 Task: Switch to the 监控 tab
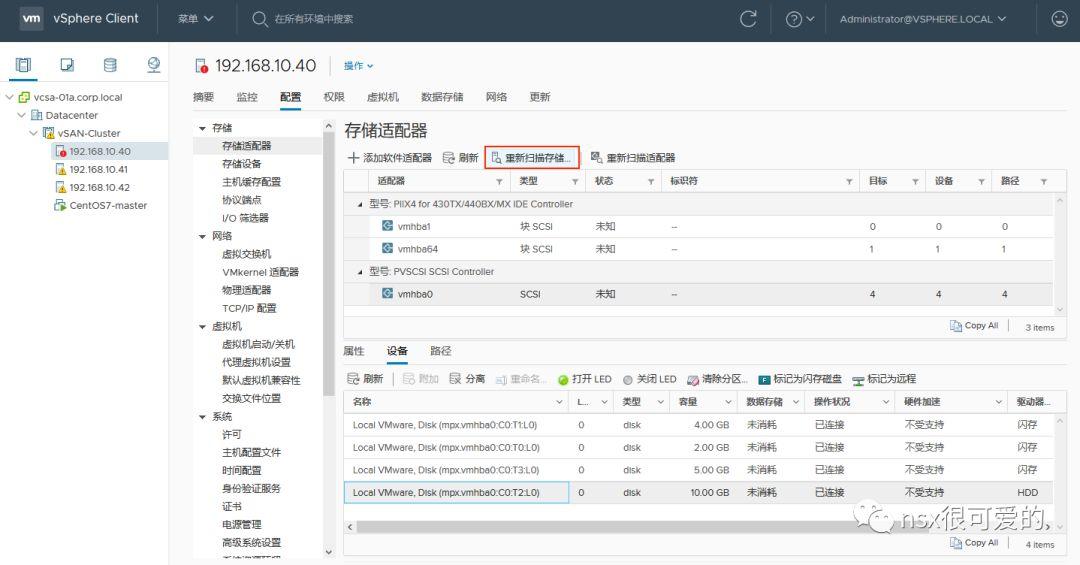[247, 97]
